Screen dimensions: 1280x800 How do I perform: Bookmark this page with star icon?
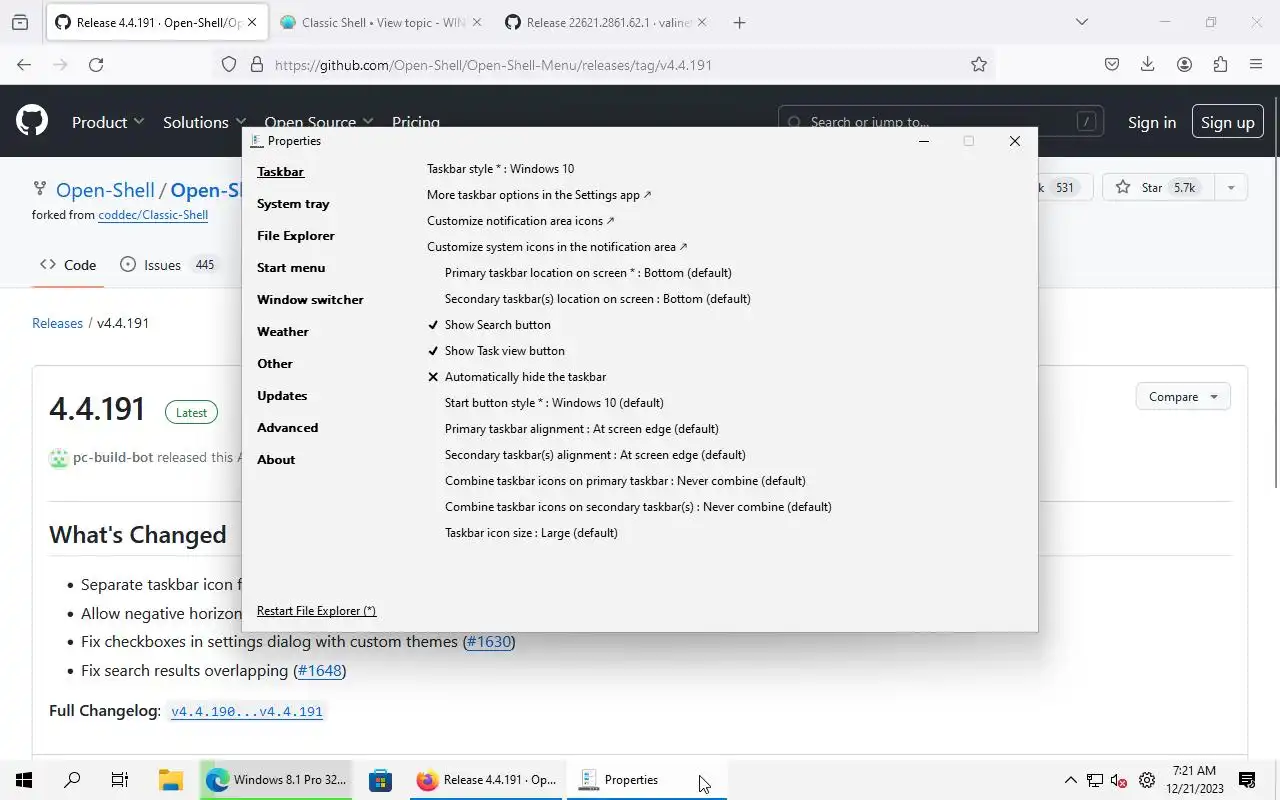click(x=979, y=64)
